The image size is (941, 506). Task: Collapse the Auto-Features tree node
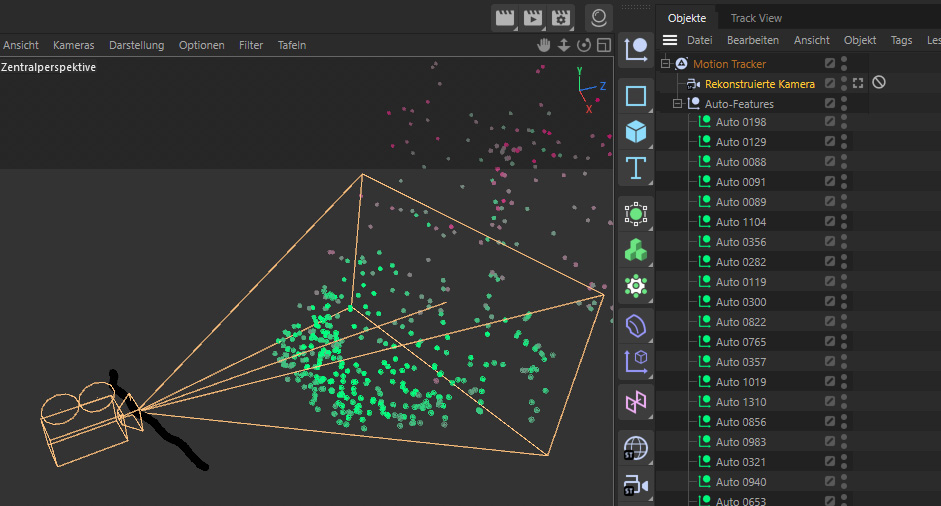(x=677, y=103)
